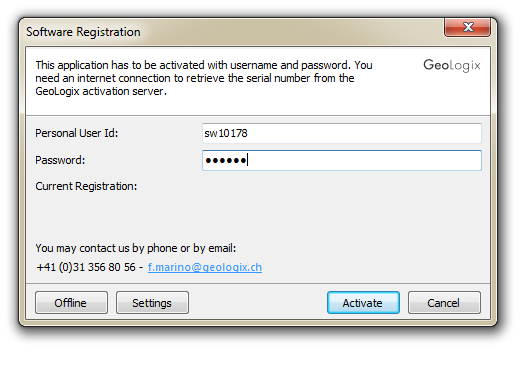
Task: Click the sw10178 user id text
Action: pos(226,133)
